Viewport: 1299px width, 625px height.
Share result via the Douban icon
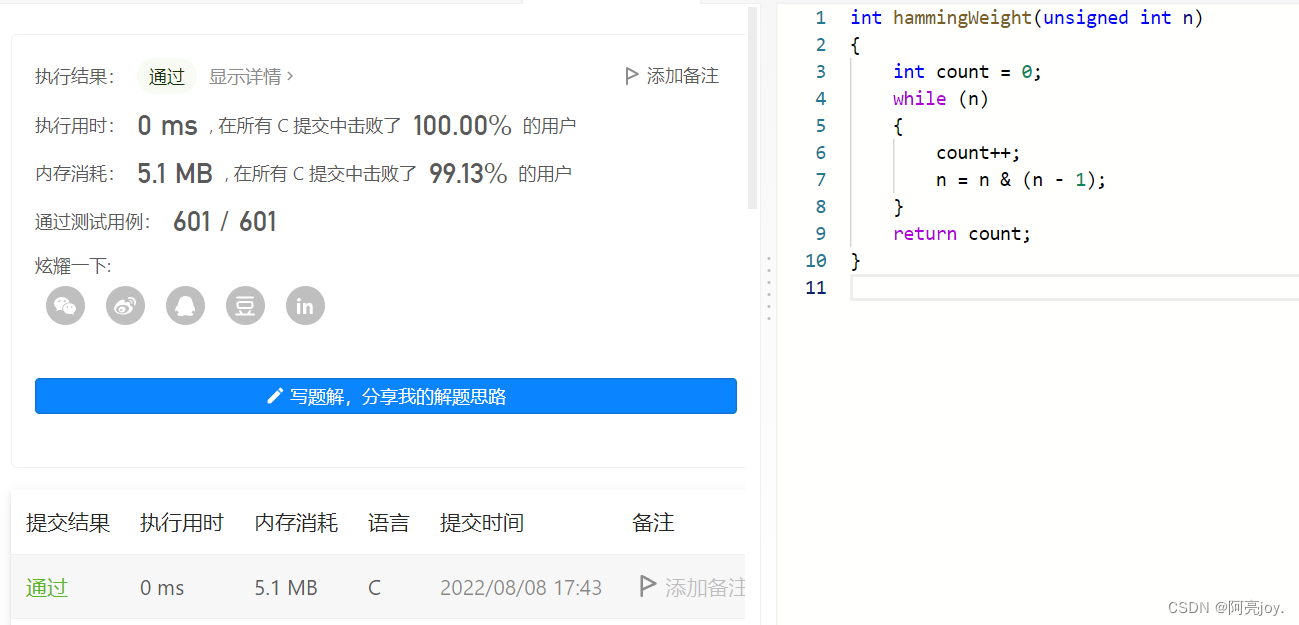(x=245, y=305)
